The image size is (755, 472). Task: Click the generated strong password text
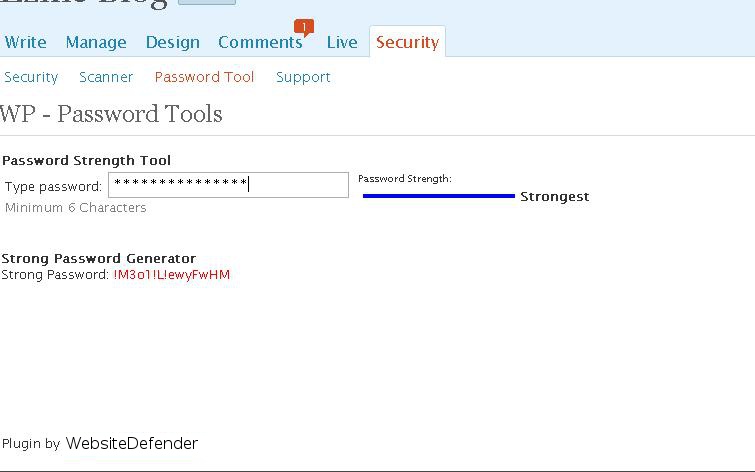(171, 275)
